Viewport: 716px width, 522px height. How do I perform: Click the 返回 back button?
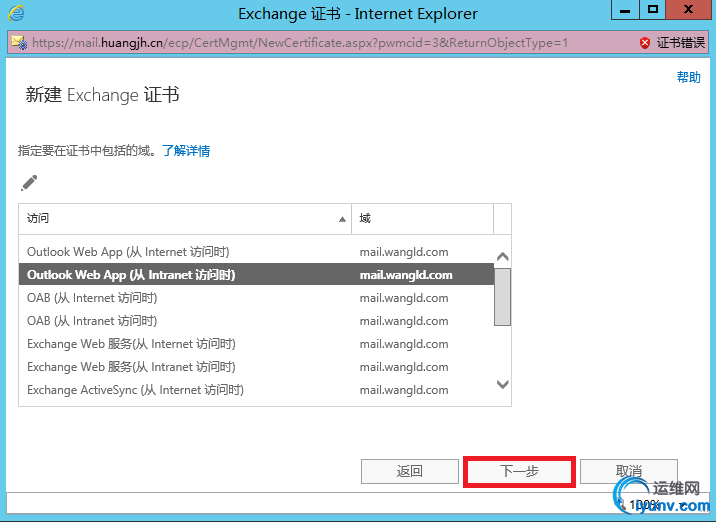tap(410, 471)
